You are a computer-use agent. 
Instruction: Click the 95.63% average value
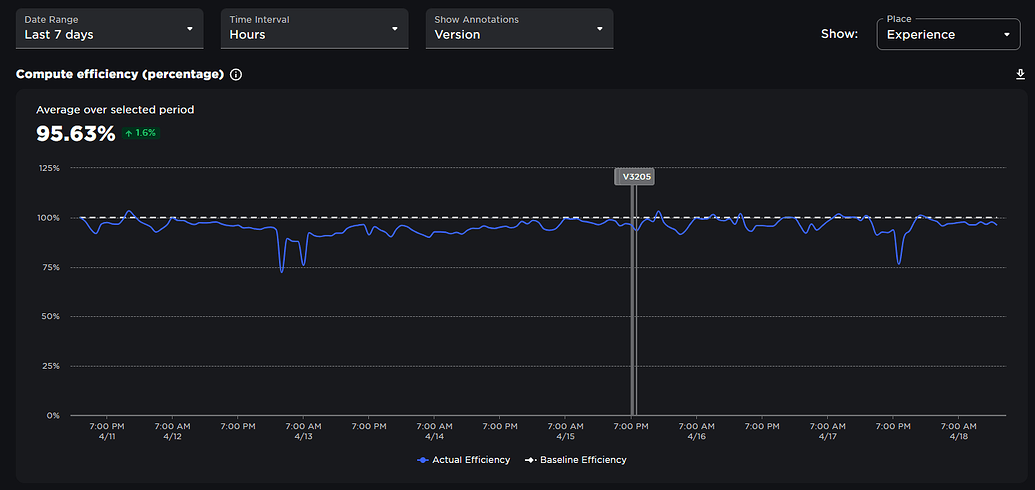76,133
